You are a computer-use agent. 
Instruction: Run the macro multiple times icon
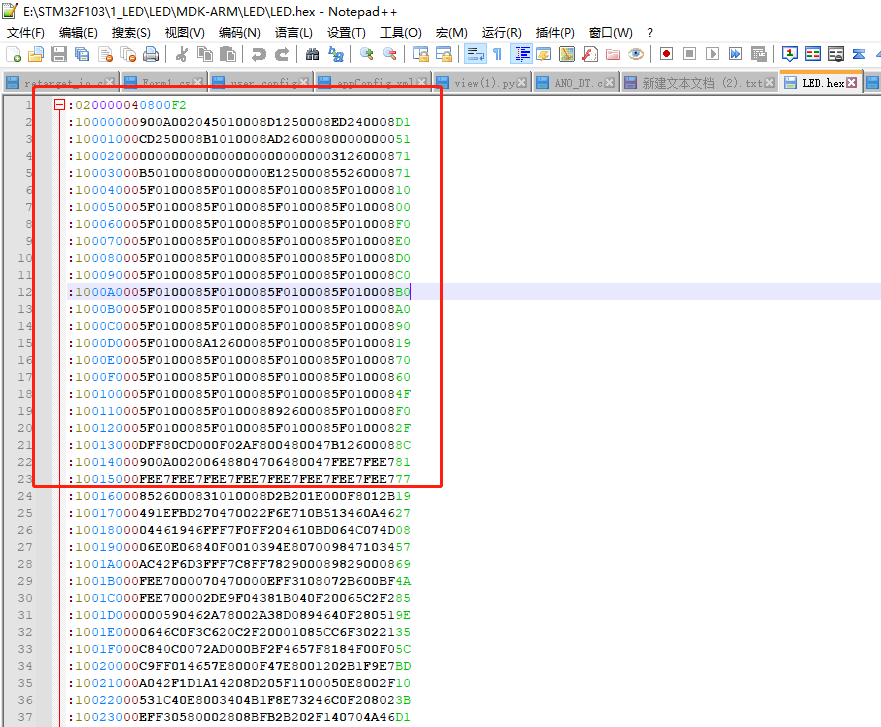[735, 54]
